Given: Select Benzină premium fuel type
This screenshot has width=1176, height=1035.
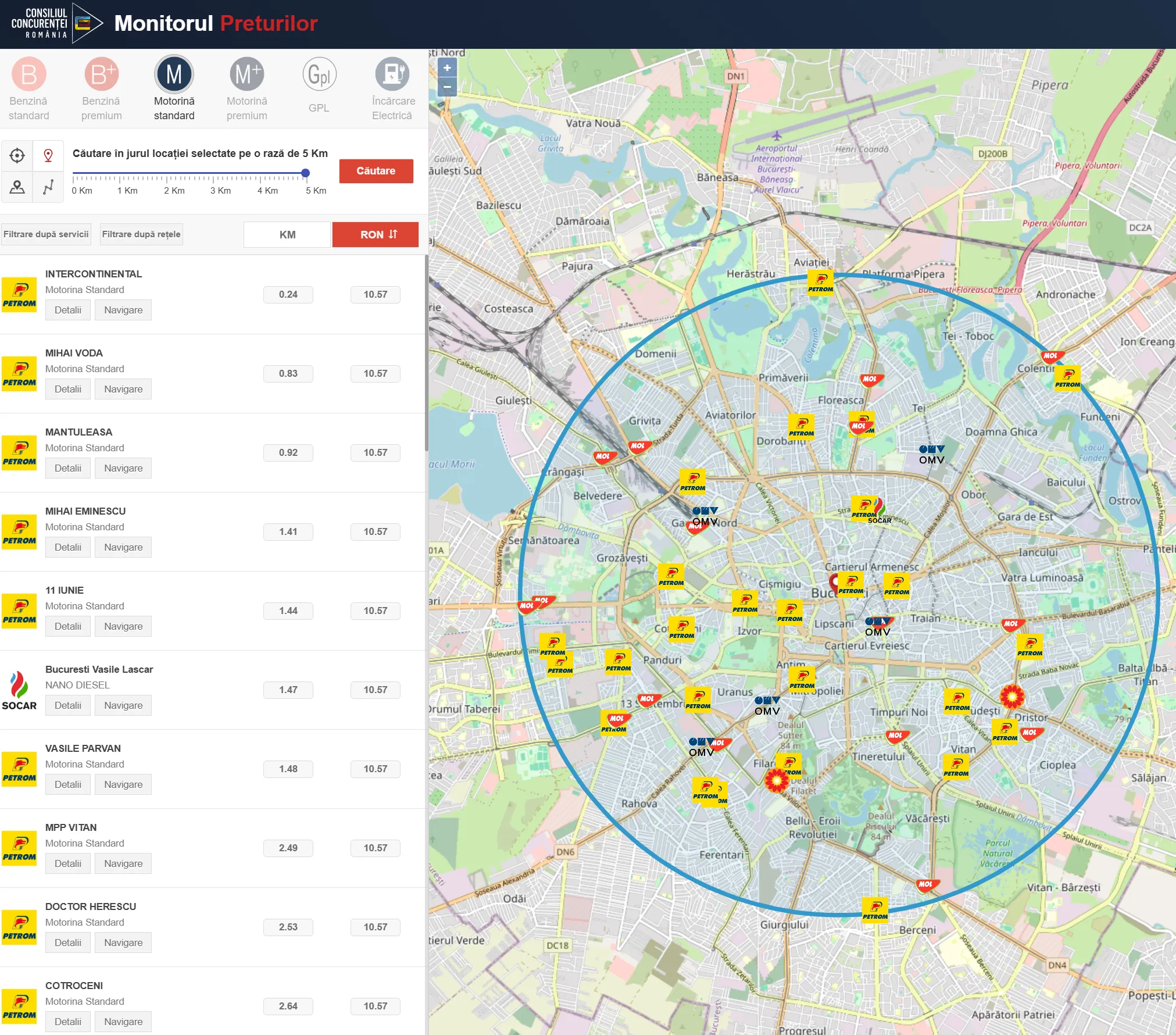Looking at the screenshot, I should pyautogui.click(x=101, y=88).
